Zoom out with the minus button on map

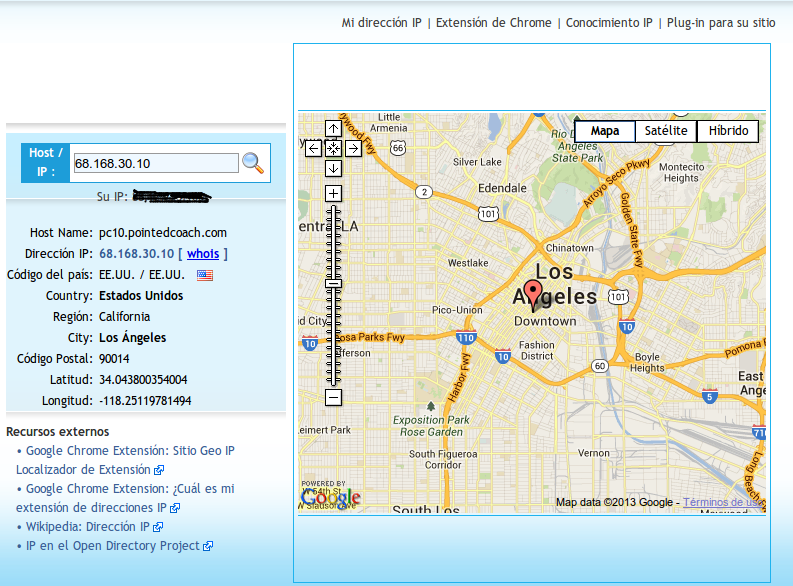[333, 397]
